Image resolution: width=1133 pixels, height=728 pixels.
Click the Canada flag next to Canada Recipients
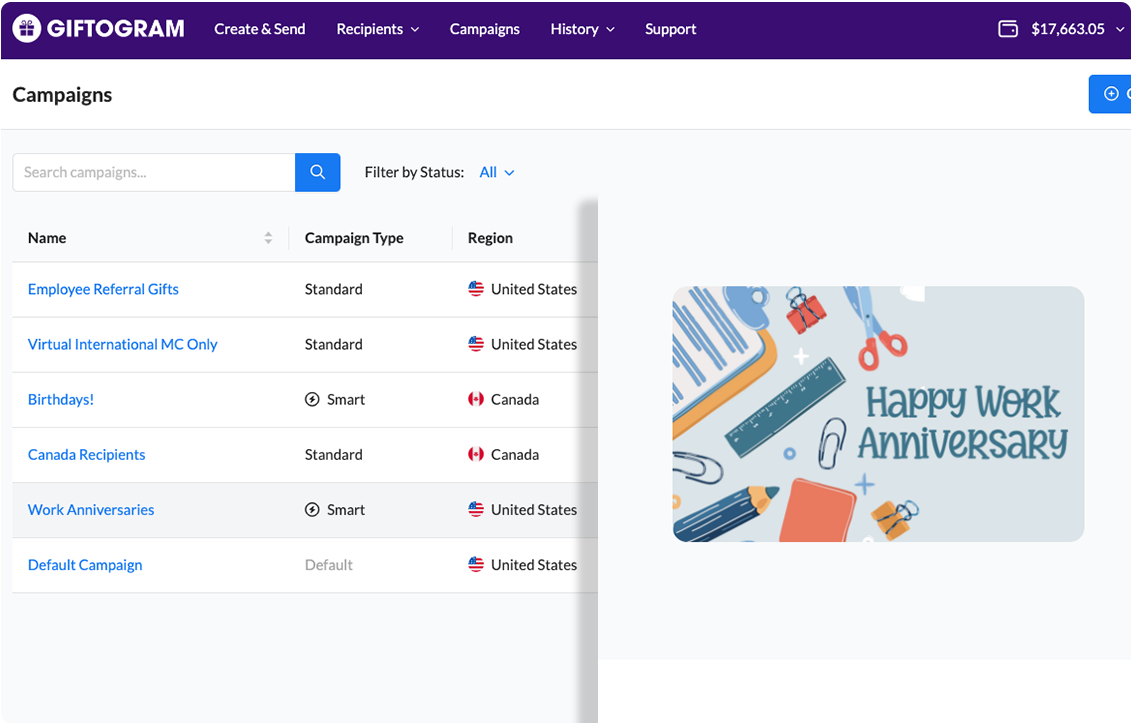(x=476, y=454)
